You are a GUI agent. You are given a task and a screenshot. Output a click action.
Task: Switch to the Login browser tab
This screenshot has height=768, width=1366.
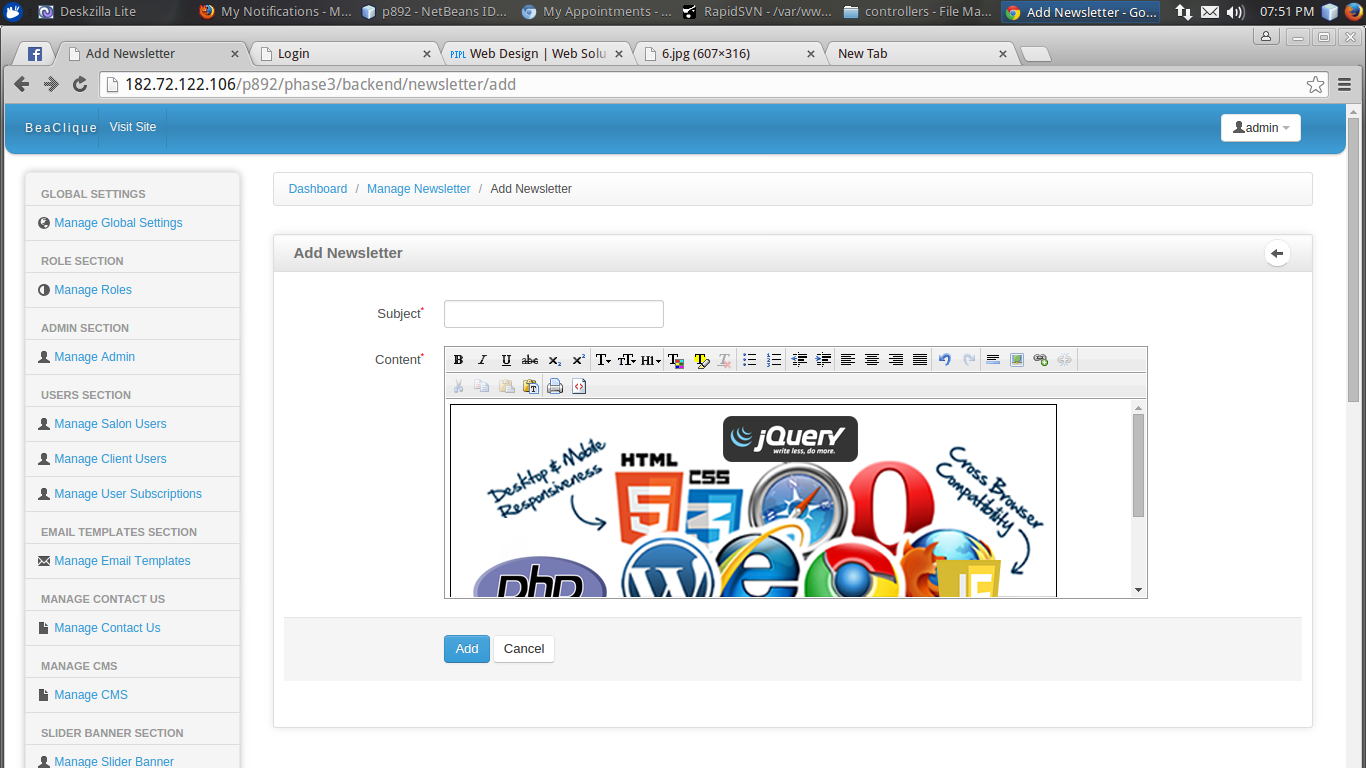pyautogui.click(x=344, y=54)
